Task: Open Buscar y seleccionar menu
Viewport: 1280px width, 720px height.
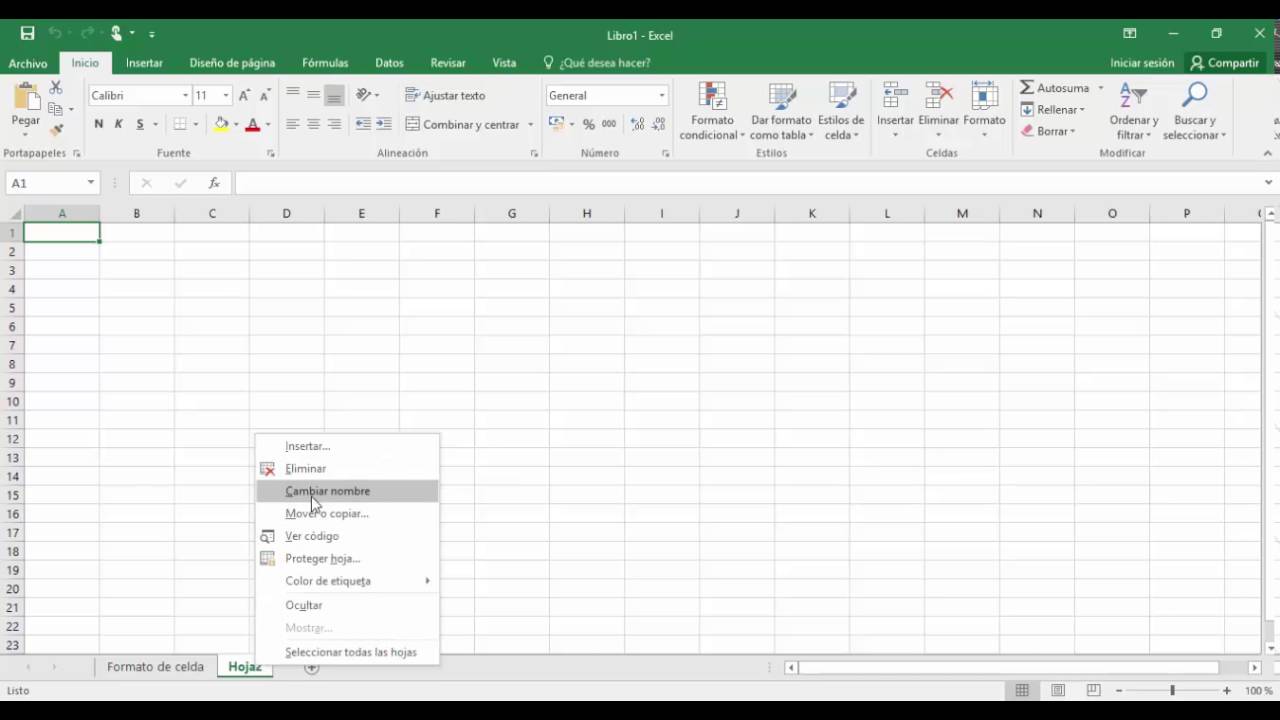Action: (1194, 111)
